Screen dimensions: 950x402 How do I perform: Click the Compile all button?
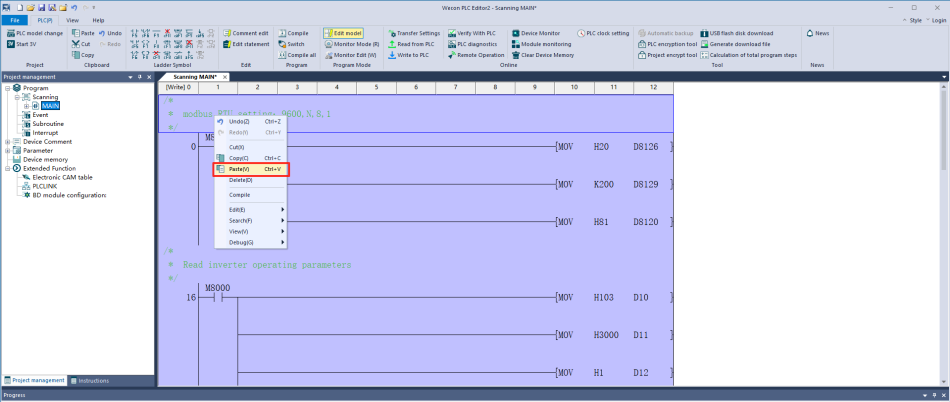(295, 55)
